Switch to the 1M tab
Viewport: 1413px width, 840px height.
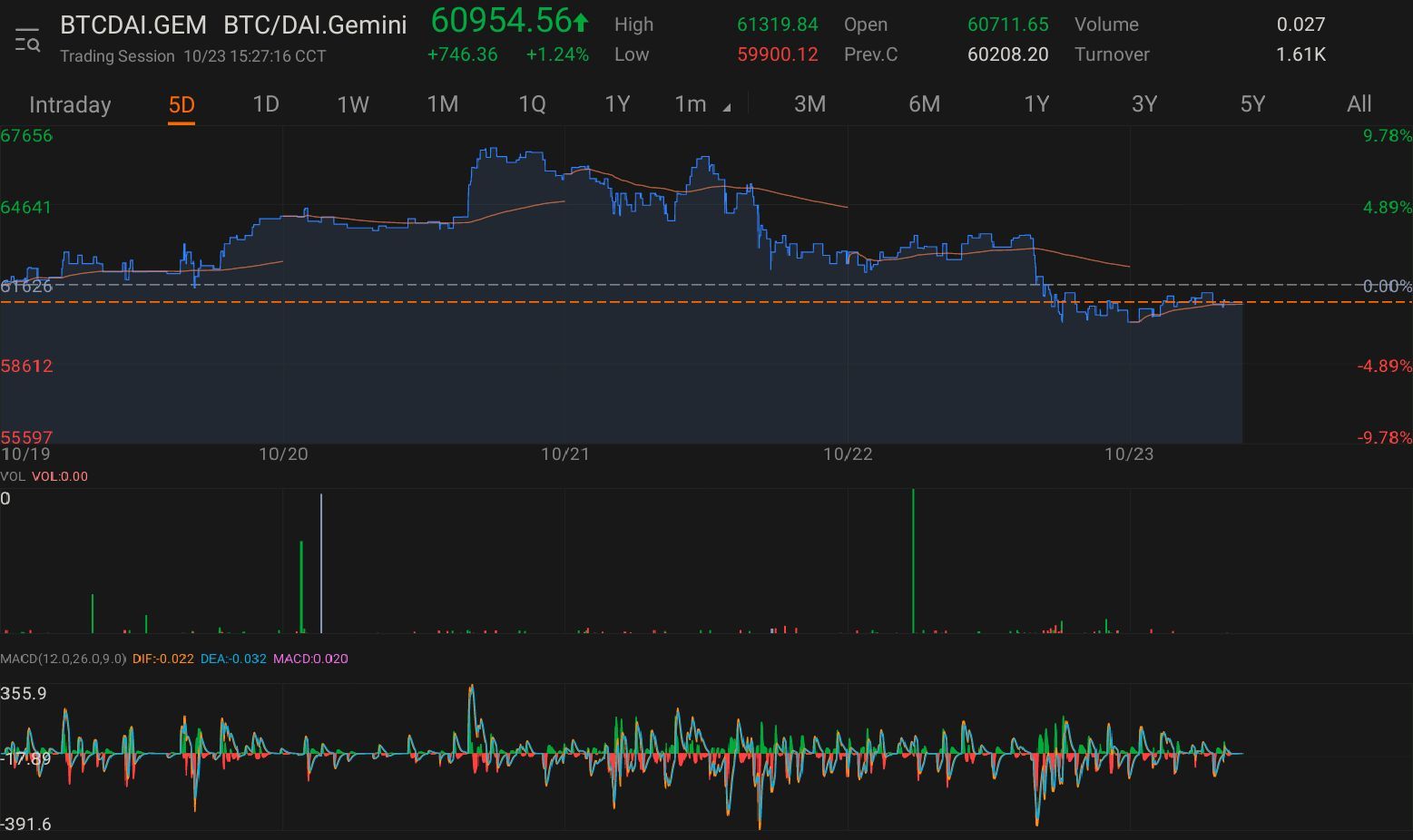pyautogui.click(x=443, y=104)
